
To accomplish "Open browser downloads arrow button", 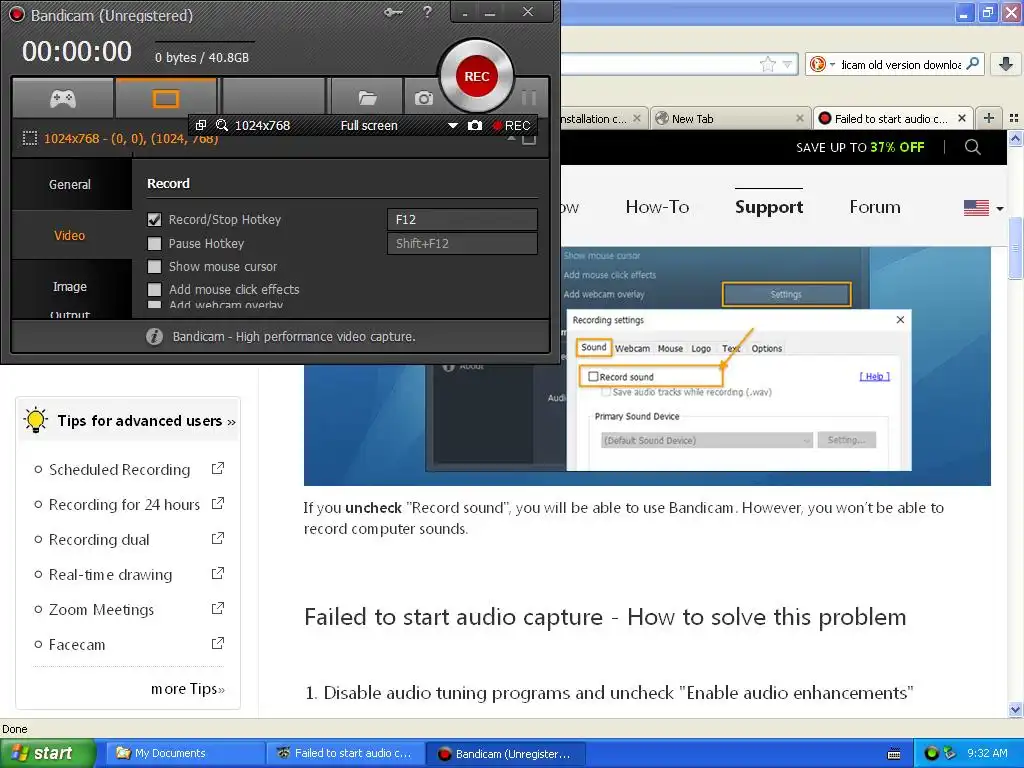I will 1006,64.
